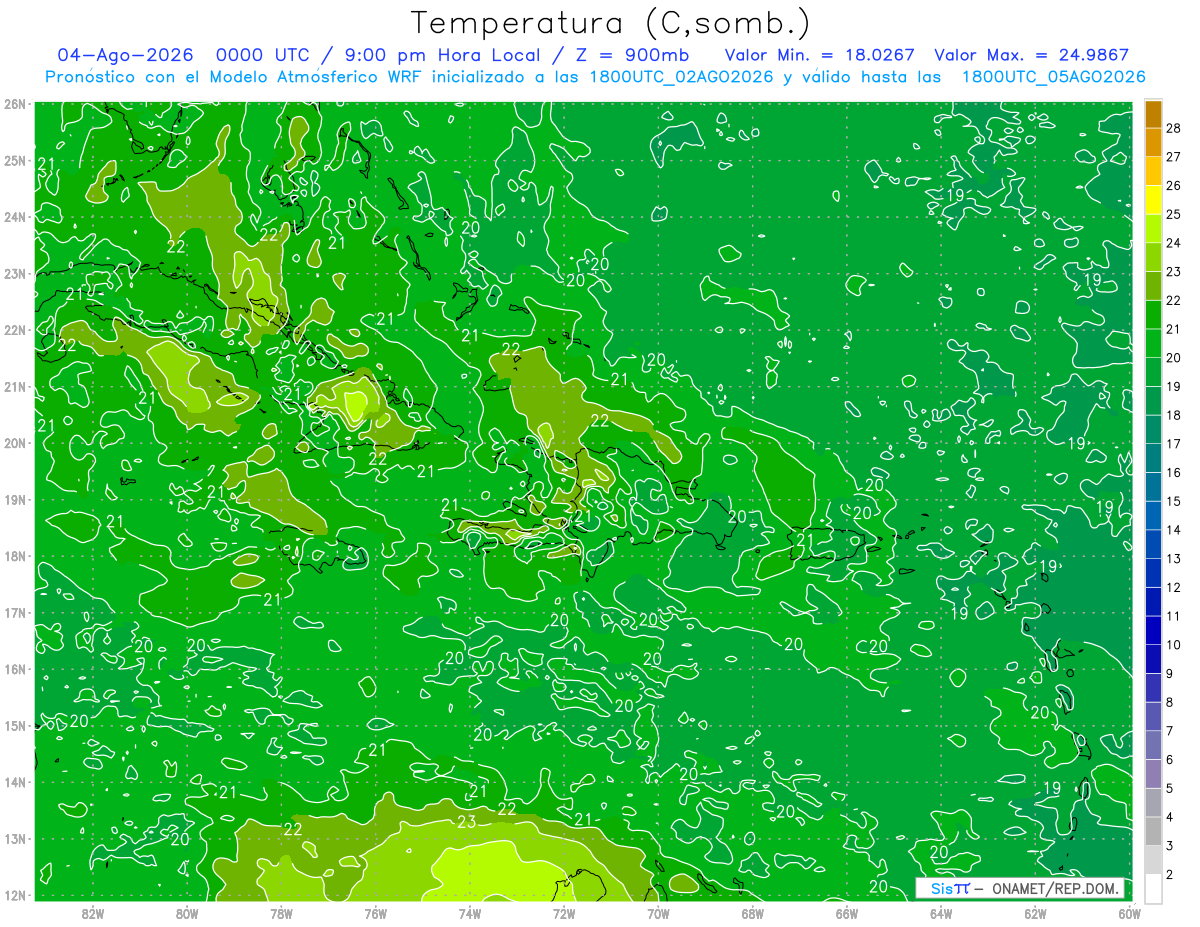Click the '13N' latitude axis label
The image size is (1200, 927).
15,838
